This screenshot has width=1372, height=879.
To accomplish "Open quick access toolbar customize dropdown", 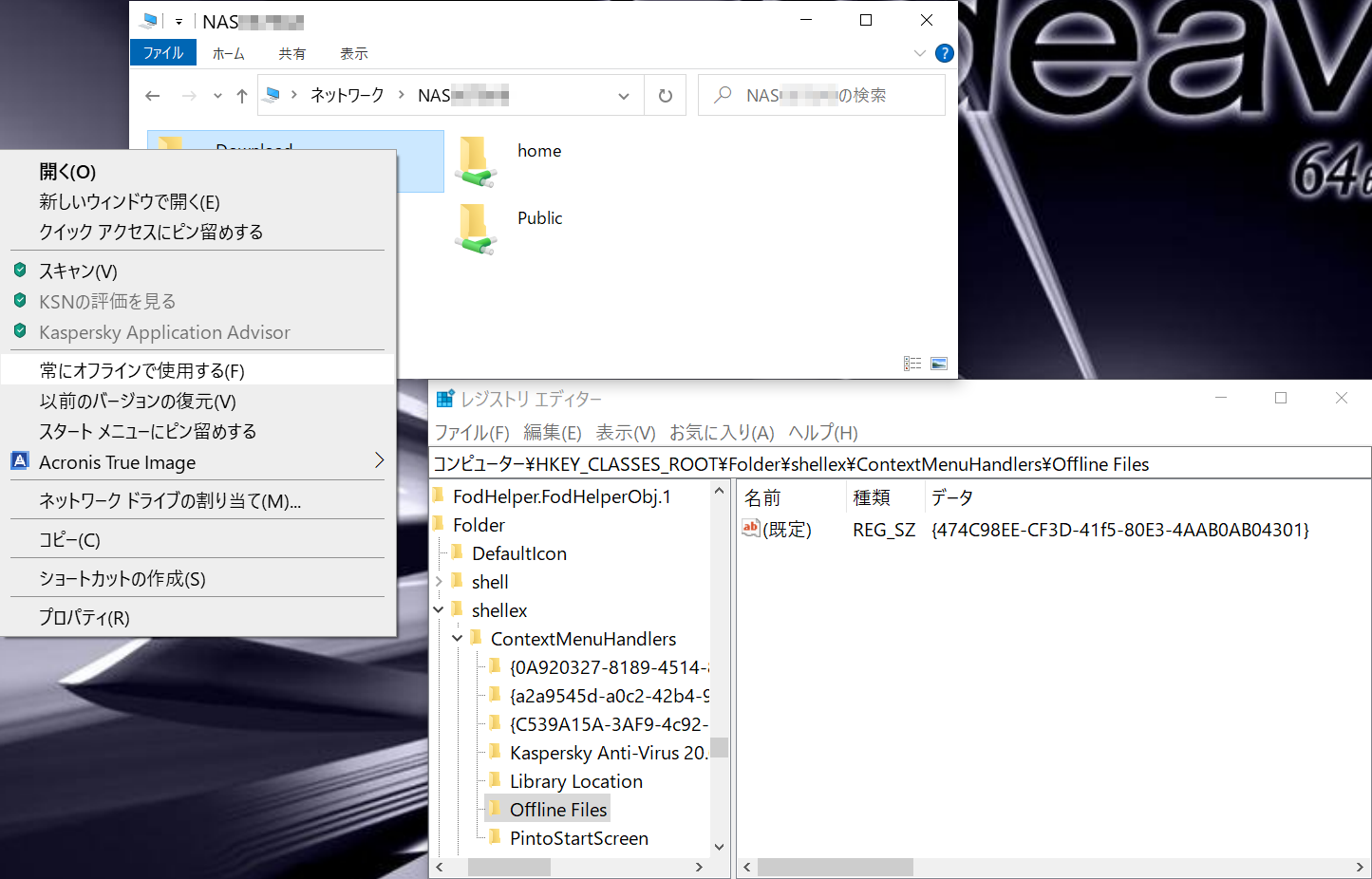I will [179, 21].
